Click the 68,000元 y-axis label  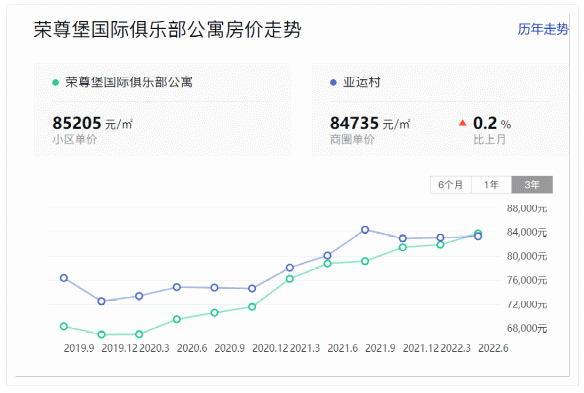click(x=527, y=328)
